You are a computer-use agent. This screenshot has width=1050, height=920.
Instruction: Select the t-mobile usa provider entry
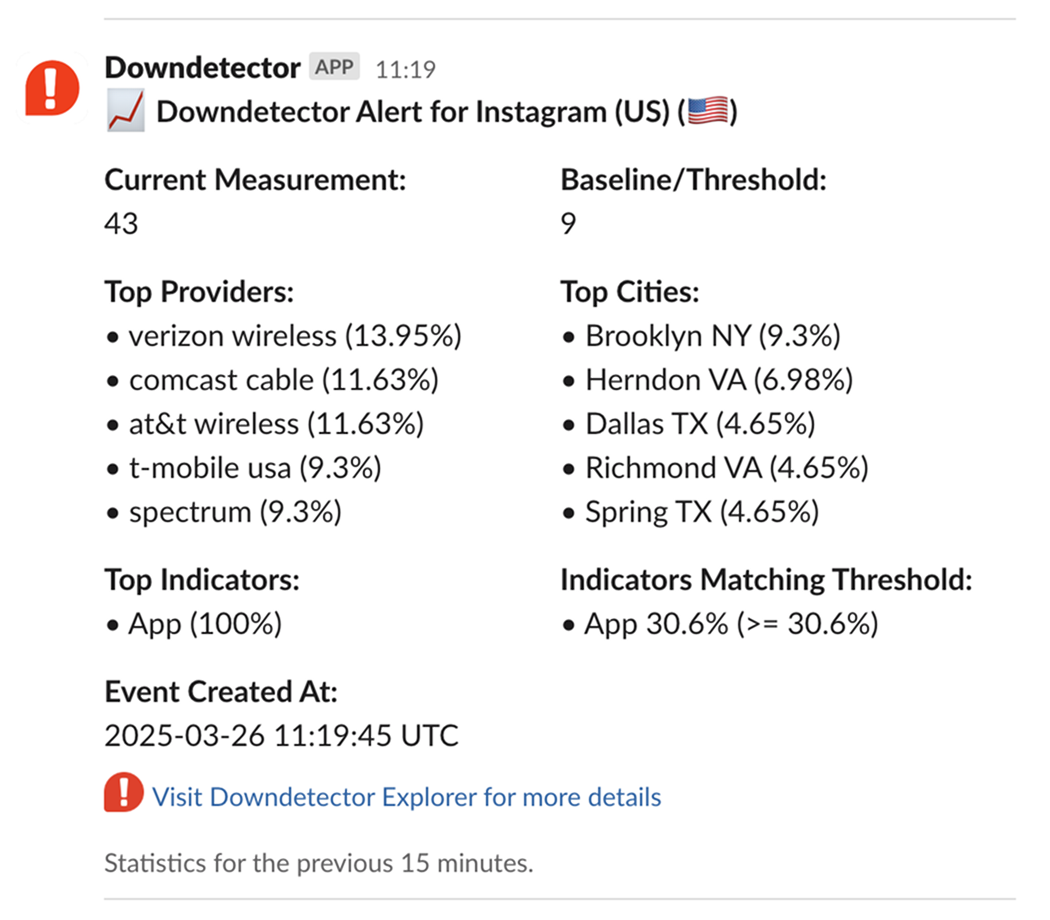coord(254,468)
